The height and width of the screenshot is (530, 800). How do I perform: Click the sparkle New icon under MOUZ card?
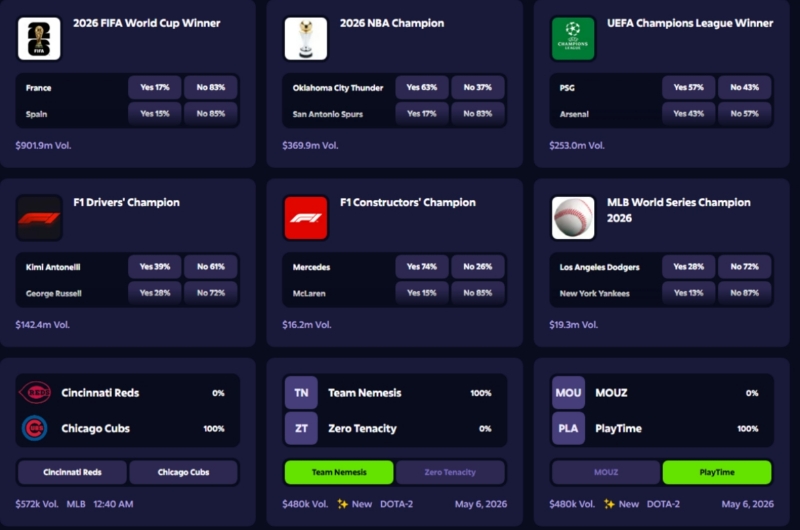609,504
